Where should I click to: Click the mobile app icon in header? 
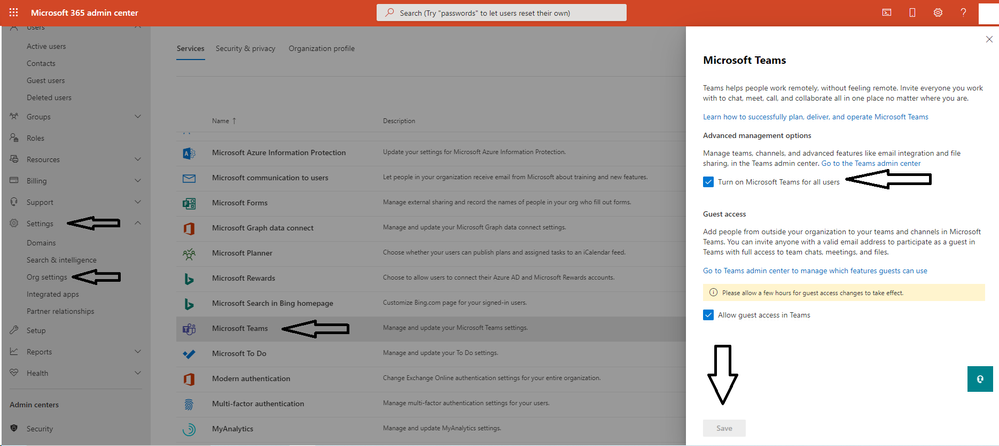(x=912, y=13)
